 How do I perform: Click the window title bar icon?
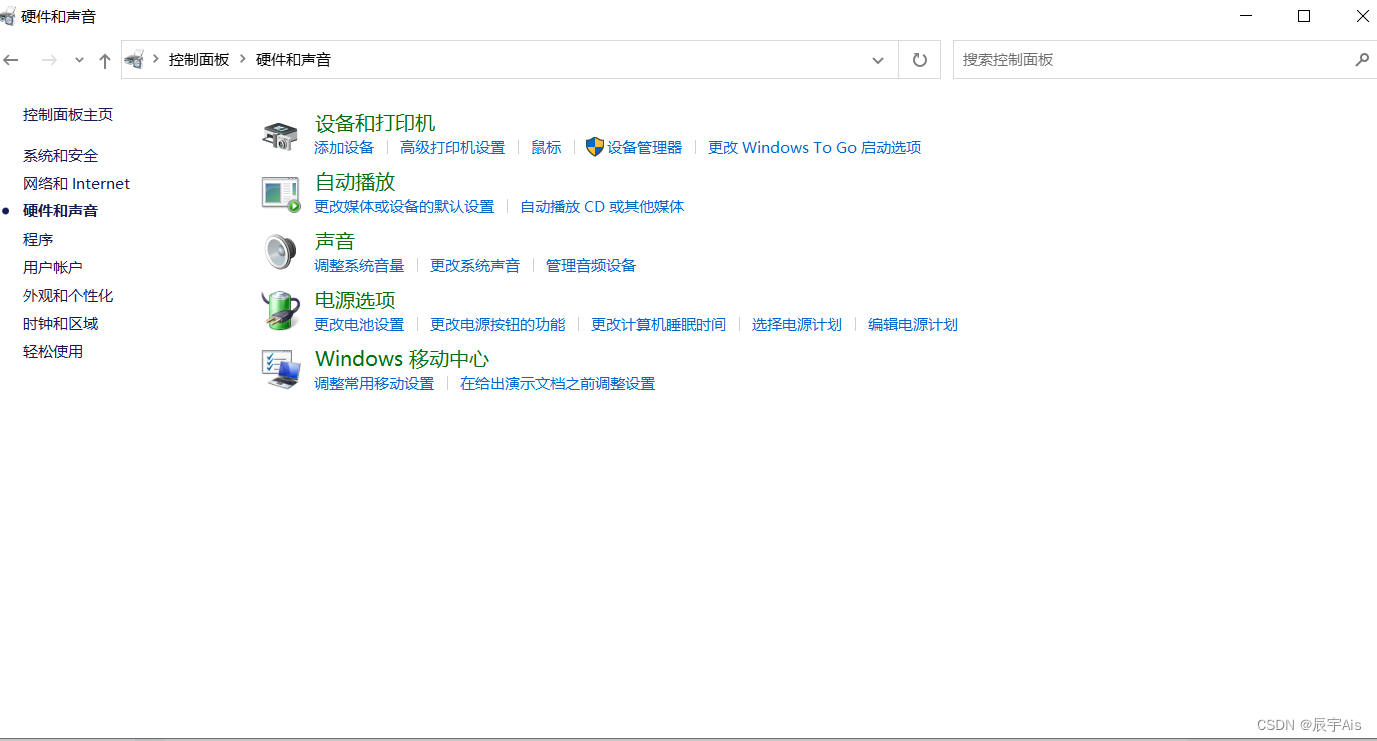click(x=8, y=16)
